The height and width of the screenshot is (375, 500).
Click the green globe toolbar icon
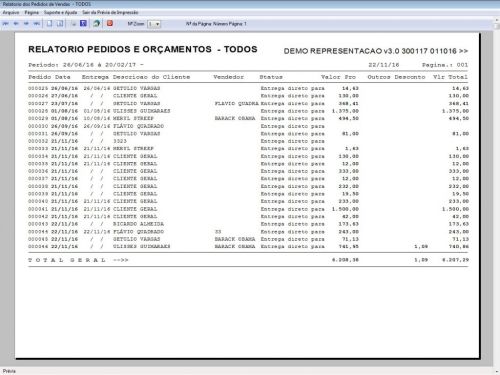[97, 23]
